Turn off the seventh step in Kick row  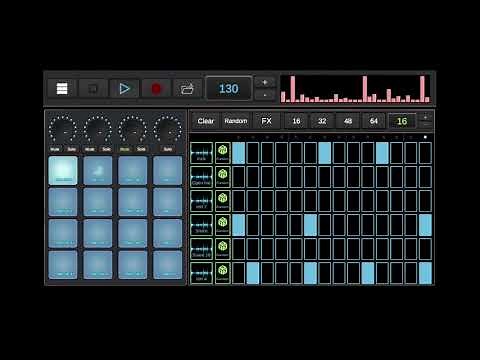(325, 153)
